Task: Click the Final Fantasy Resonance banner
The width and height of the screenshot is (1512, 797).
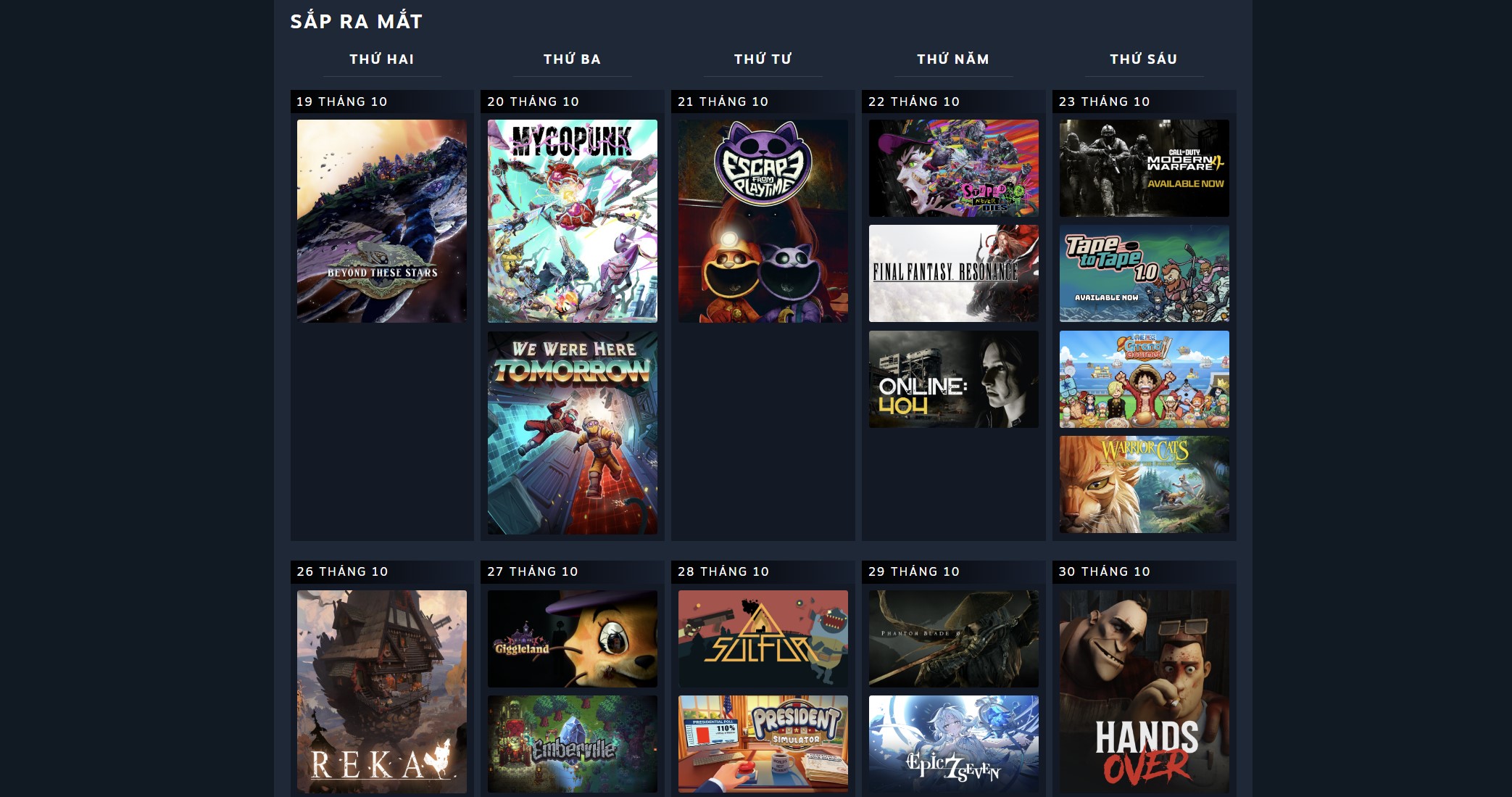Action: 954,273
